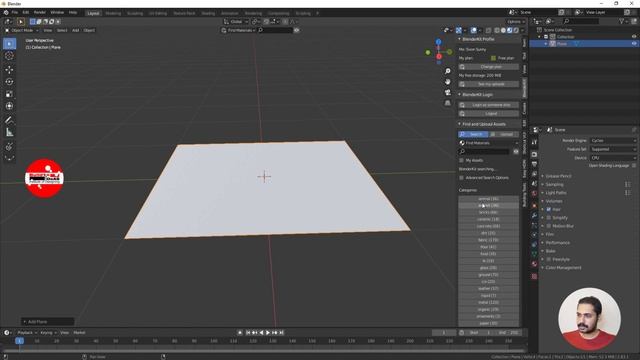Select the Select Box tool

coord(9,44)
